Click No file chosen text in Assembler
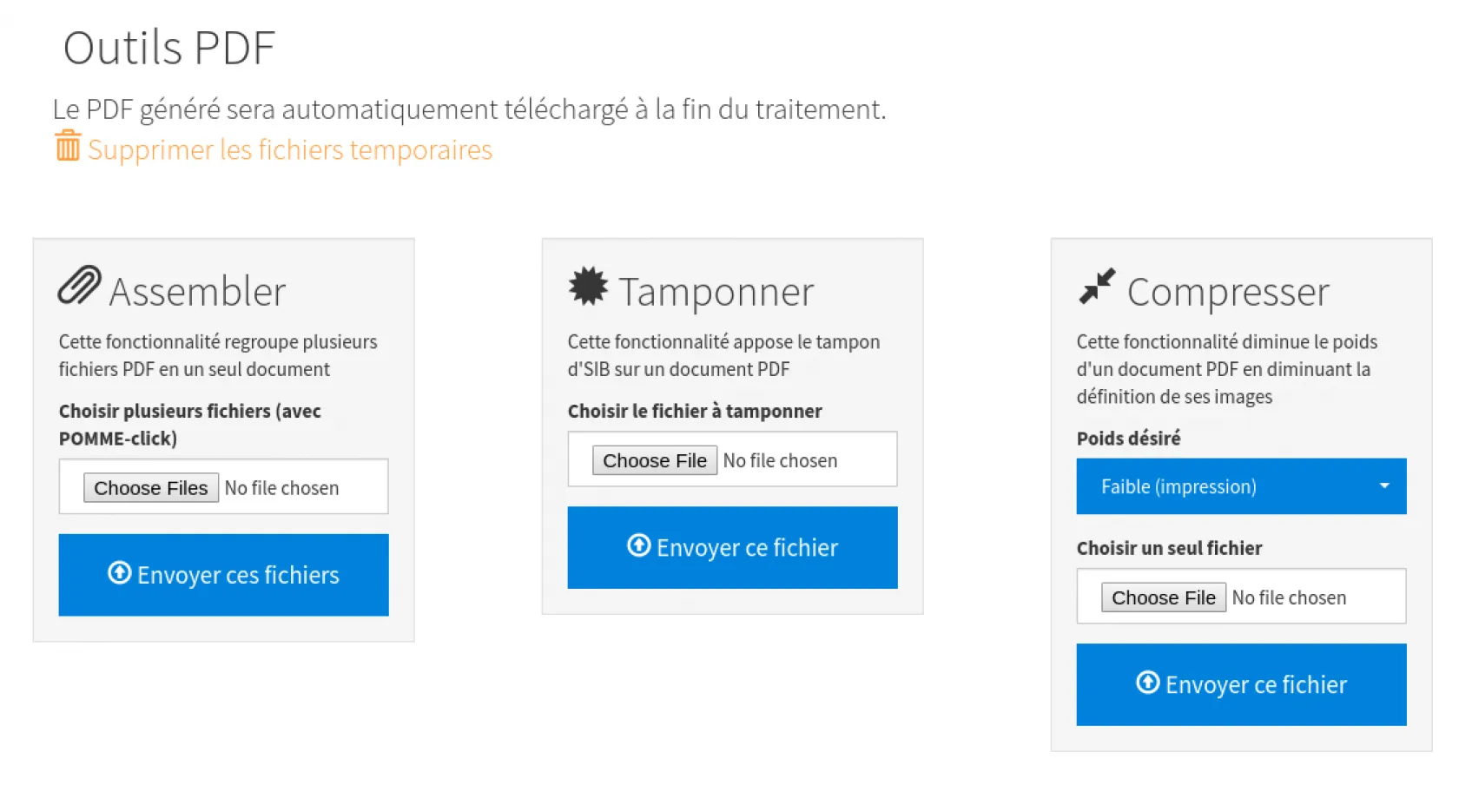 pyautogui.click(x=281, y=488)
